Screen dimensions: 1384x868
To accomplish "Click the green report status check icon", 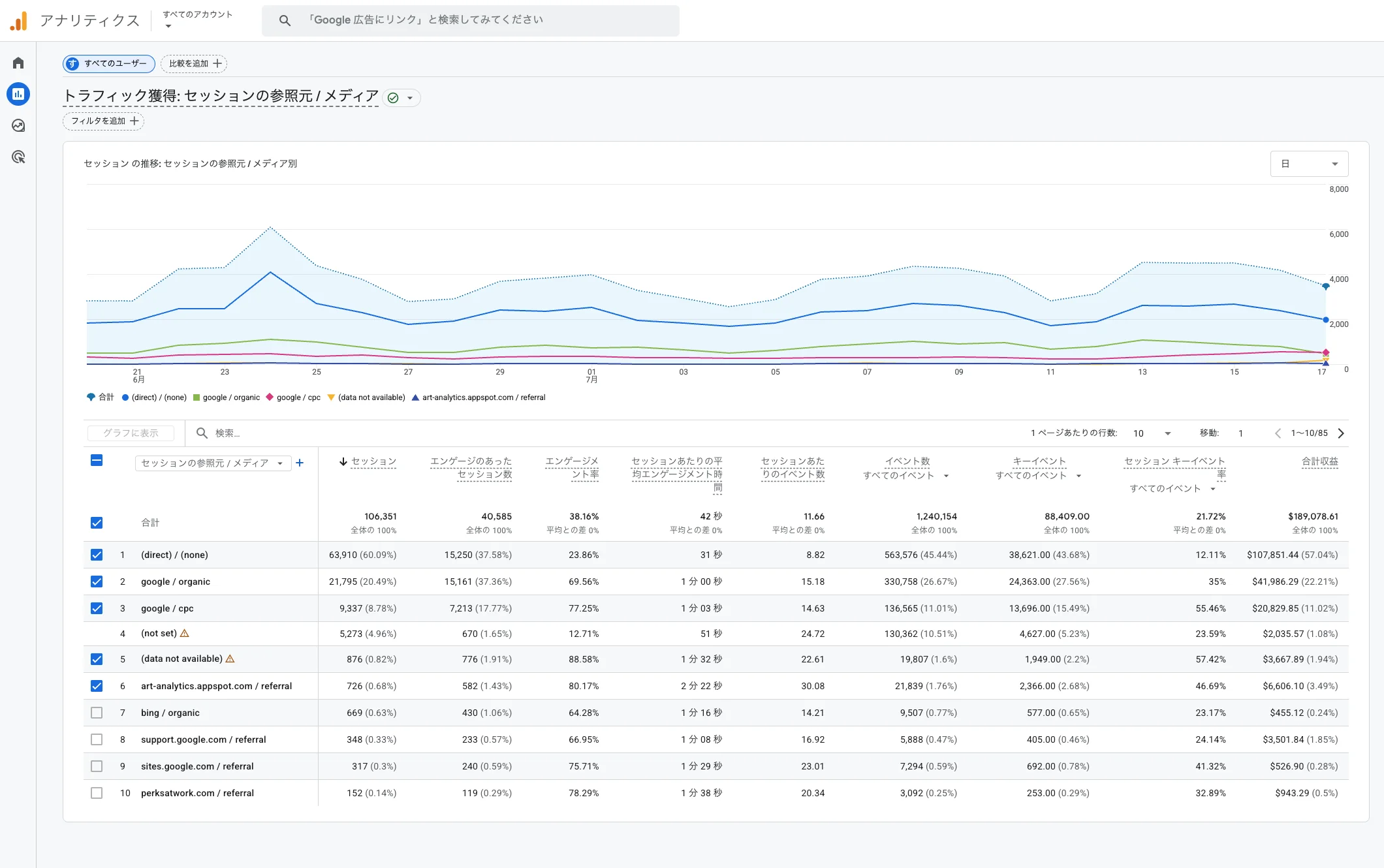I will pyautogui.click(x=393, y=98).
